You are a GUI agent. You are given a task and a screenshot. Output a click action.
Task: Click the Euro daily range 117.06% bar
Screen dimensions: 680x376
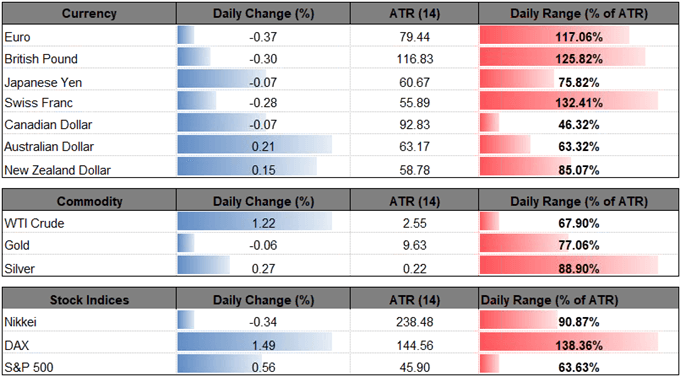(x=554, y=37)
